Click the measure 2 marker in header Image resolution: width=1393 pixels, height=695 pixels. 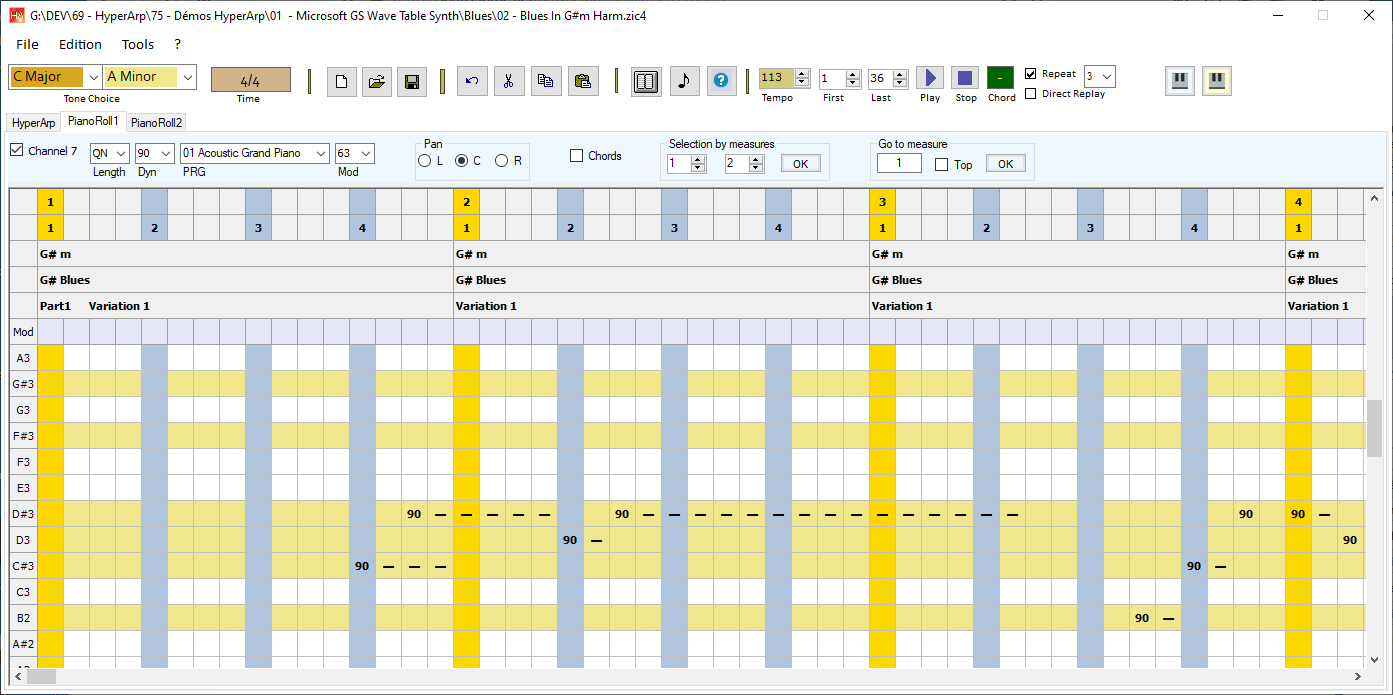pos(466,202)
